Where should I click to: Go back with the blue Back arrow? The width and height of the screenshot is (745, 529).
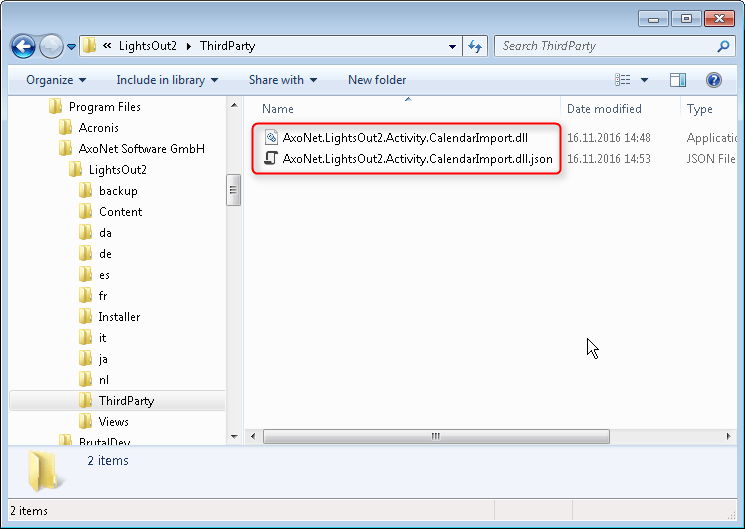[23, 47]
